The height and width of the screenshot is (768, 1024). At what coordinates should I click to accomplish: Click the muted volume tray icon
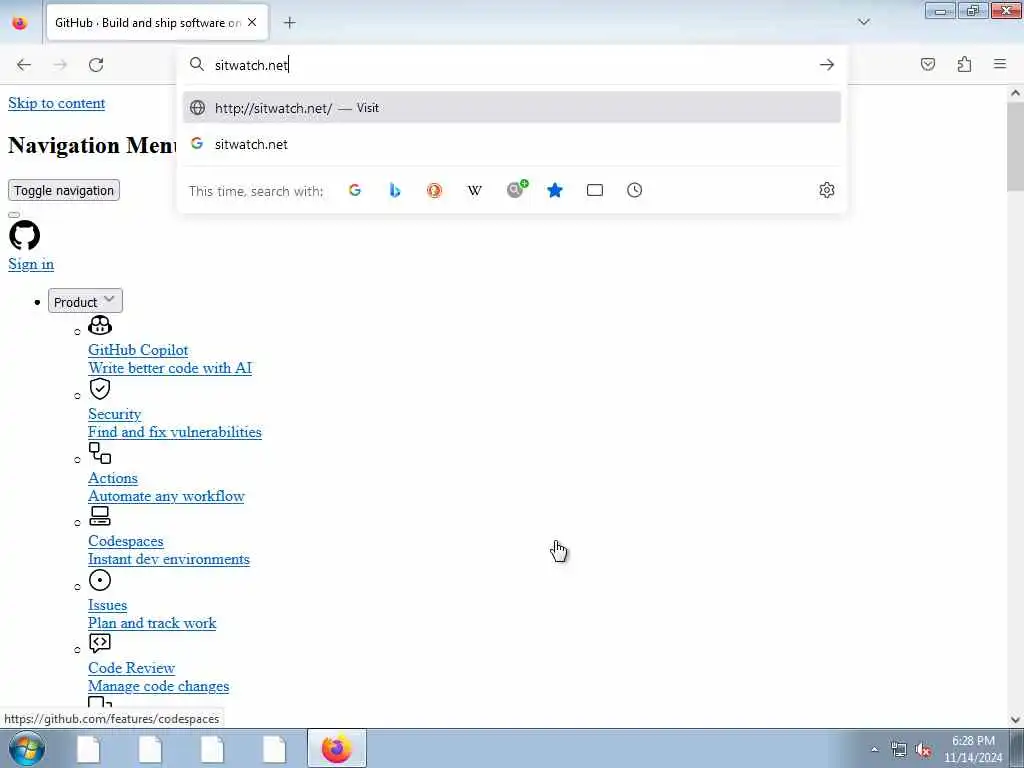click(923, 750)
